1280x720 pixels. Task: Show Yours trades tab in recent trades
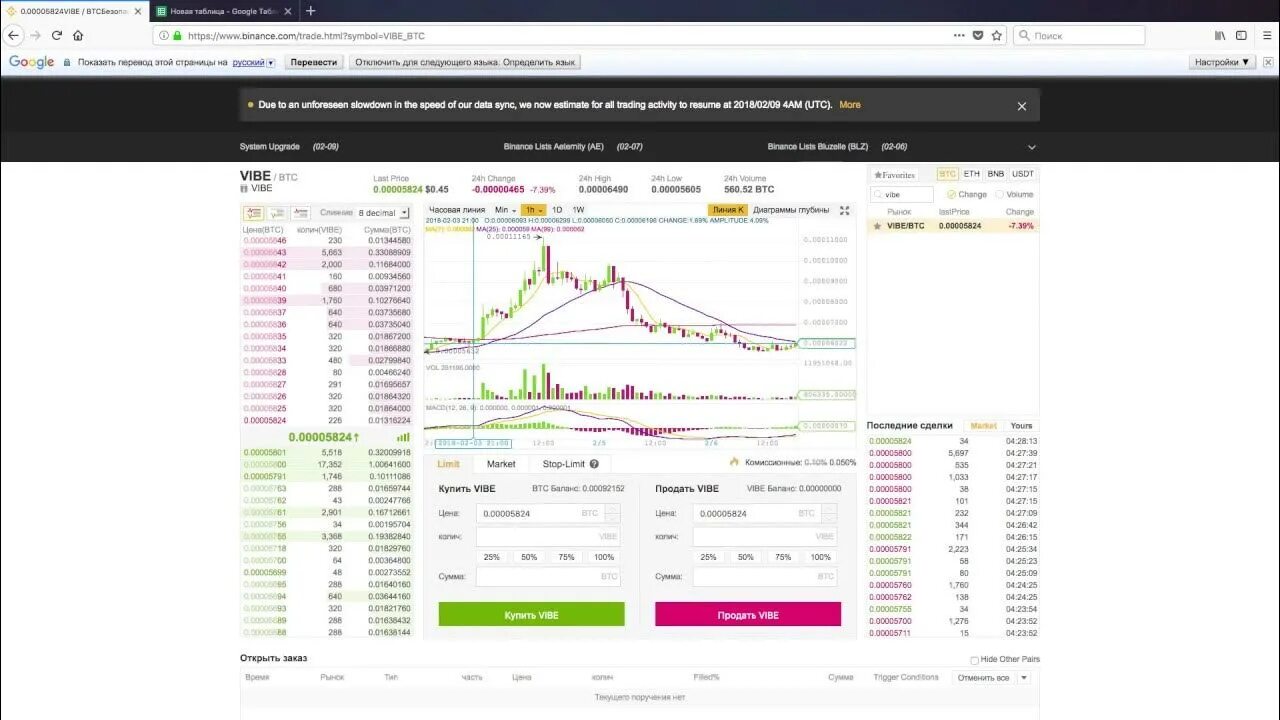click(1021, 426)
